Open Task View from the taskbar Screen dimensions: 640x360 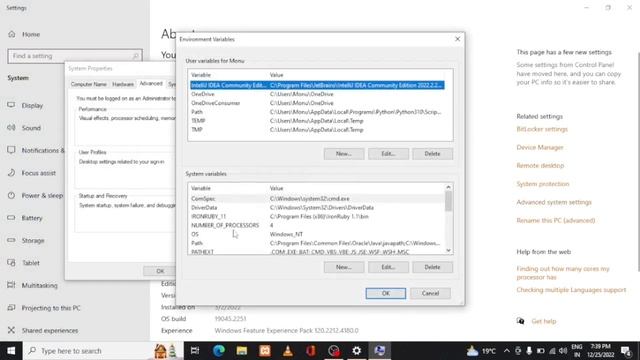(195, 351)
